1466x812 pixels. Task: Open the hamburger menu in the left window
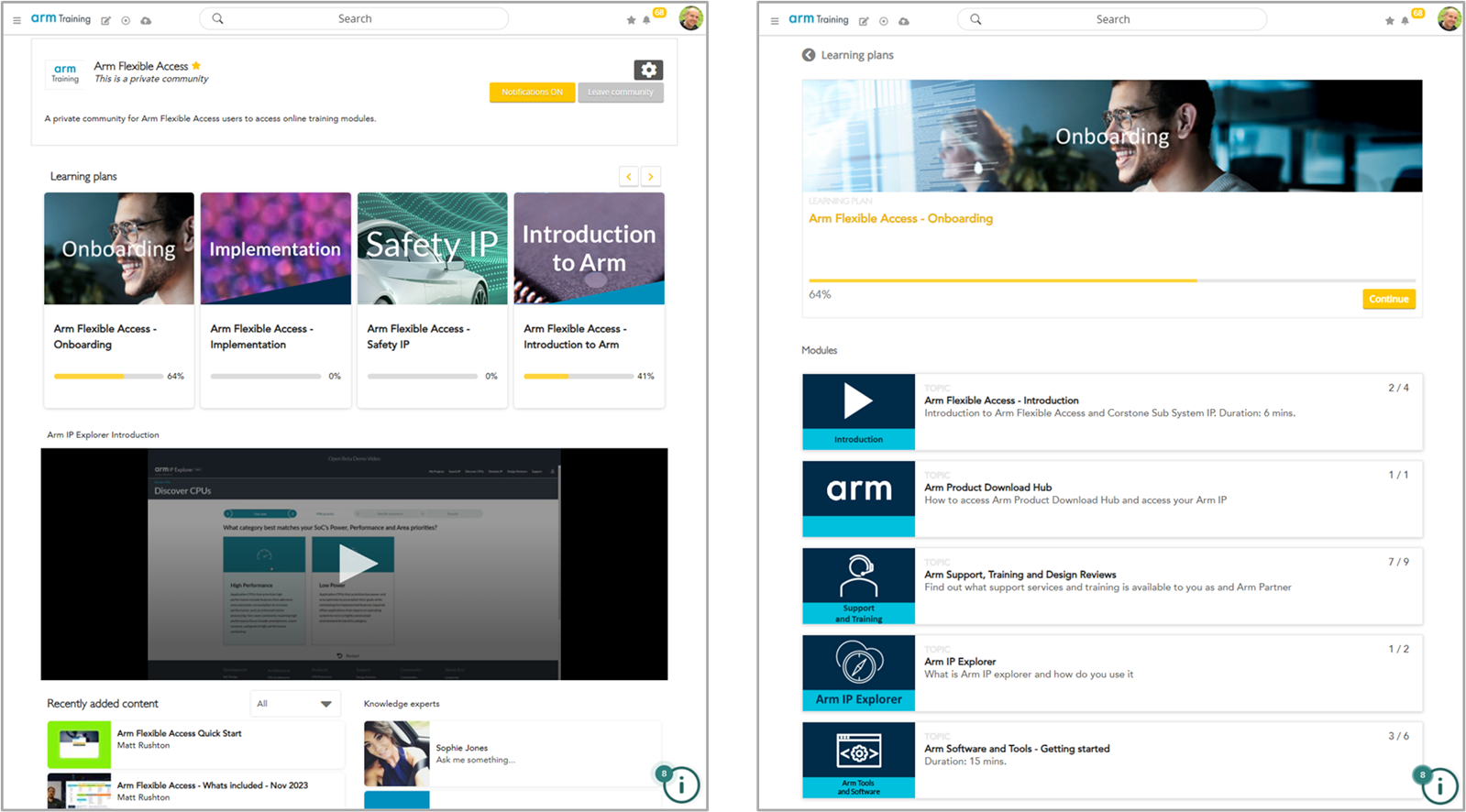point(17,20)
